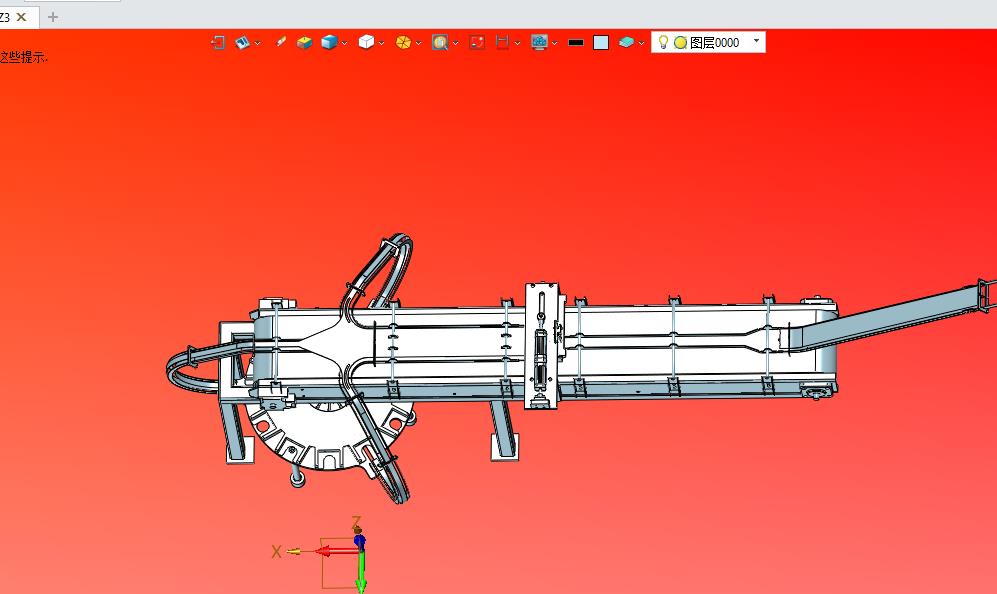Expand the view orientation dropdown arrow
Viewport: 997px width, 594px height.
coord(257,43)
